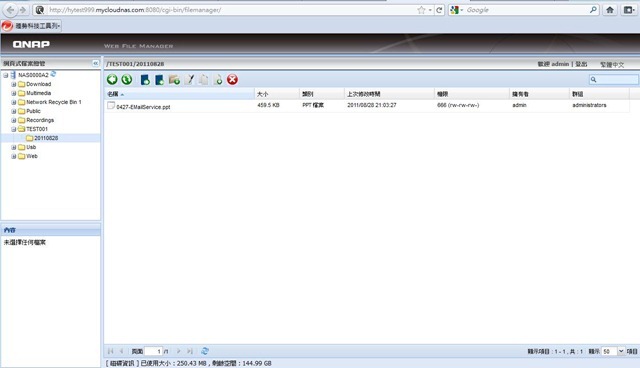Click the disk info link in status bar
The height and width of the screenshot is (368, 640).
pyautogui.click(x=123, y=363)
